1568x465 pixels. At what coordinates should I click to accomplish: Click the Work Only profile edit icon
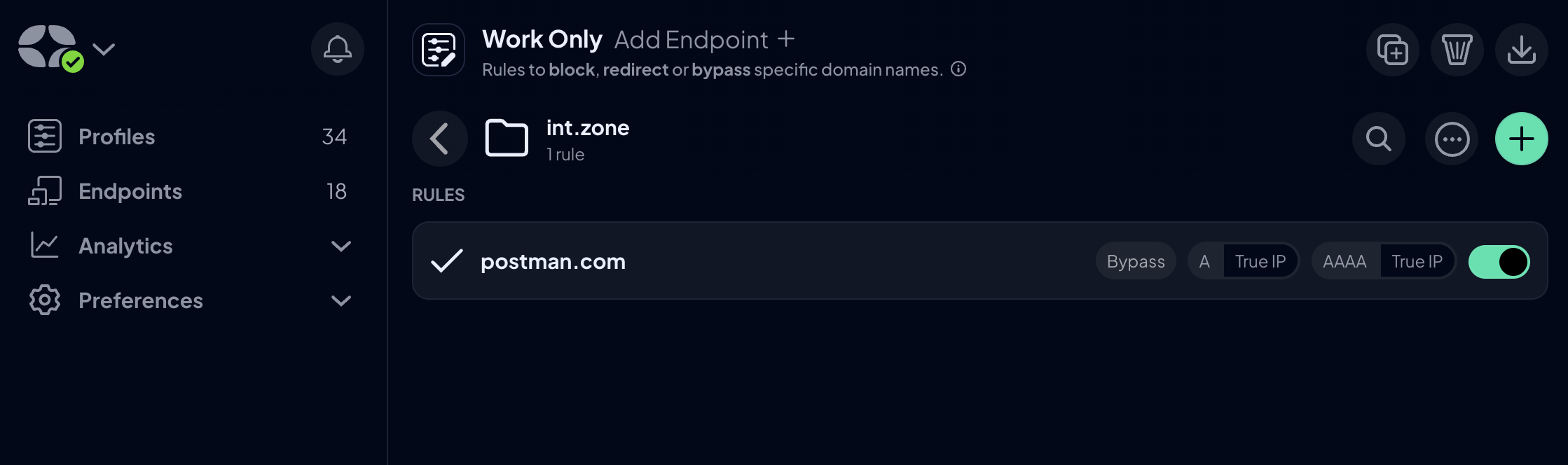click(439, 50)
